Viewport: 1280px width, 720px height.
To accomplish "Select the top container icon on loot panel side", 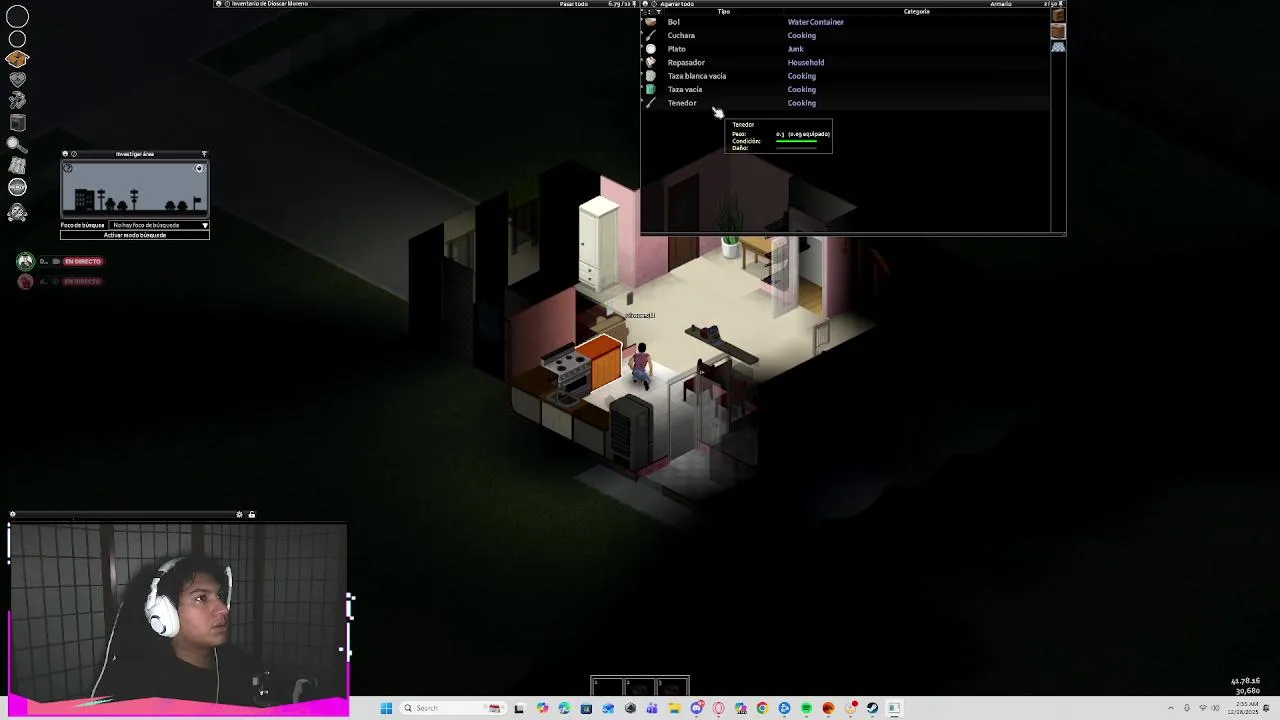I will point(1058,16).
